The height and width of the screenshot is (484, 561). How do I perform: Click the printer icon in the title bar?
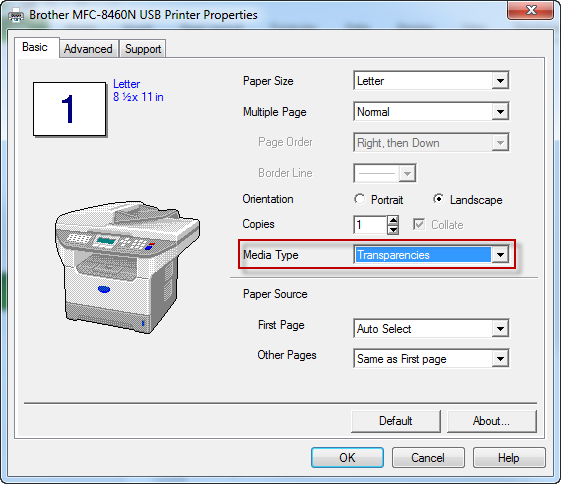[16, 15]
